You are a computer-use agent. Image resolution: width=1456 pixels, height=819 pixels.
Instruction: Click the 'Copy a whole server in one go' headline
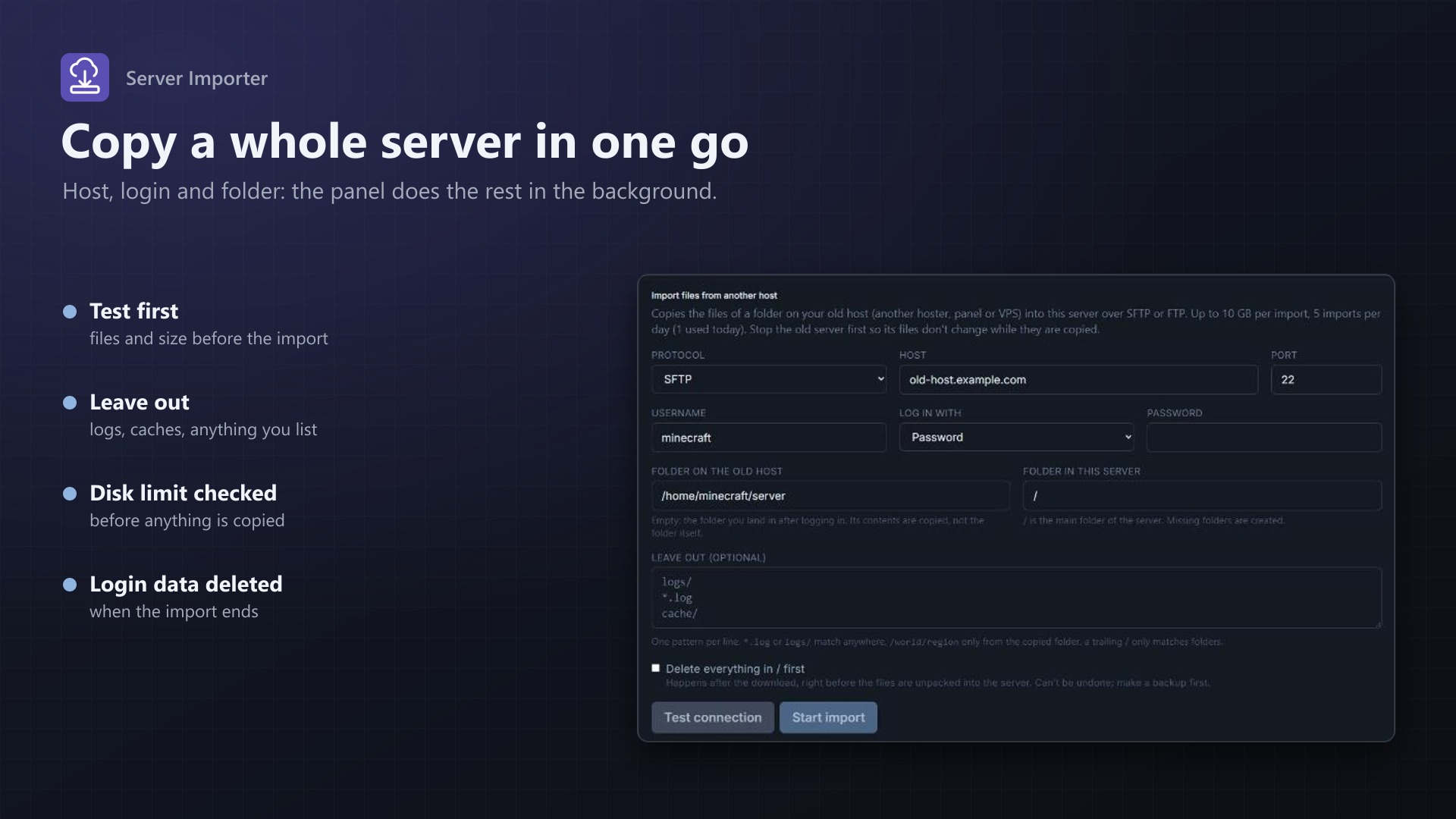pyautogui.click(x=405, y=143)
